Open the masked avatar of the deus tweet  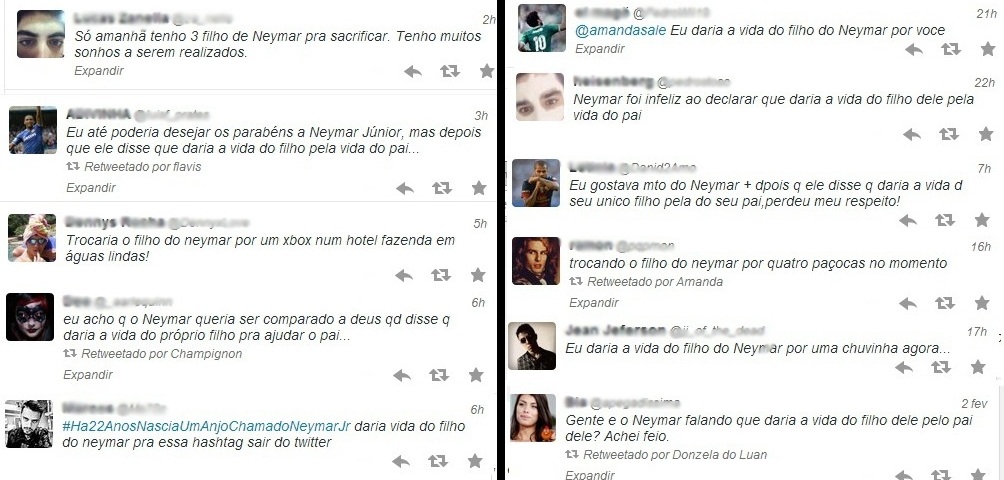pyautogui.click(x=30, y=317)
